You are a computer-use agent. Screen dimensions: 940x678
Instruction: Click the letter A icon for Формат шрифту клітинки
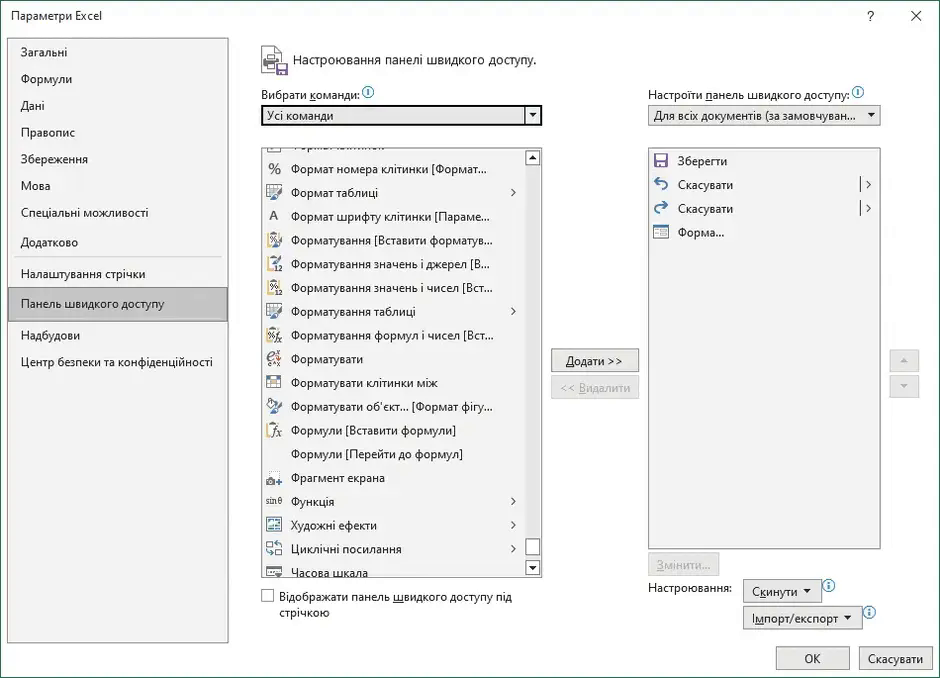tap(274, 216)
